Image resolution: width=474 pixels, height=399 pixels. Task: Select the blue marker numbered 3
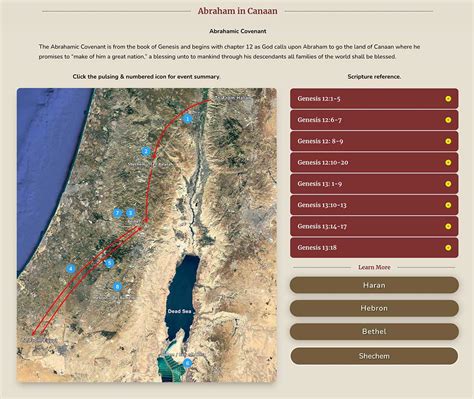point(130,213)
